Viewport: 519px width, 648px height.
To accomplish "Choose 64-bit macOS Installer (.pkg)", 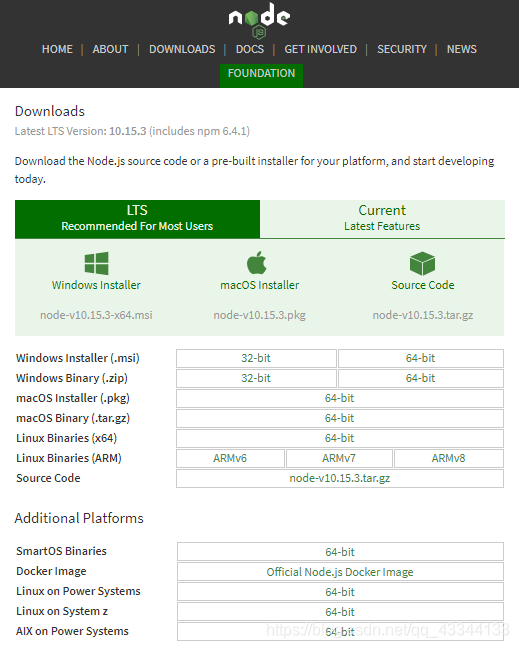I will pyautogui.click(x=340, y=398).
